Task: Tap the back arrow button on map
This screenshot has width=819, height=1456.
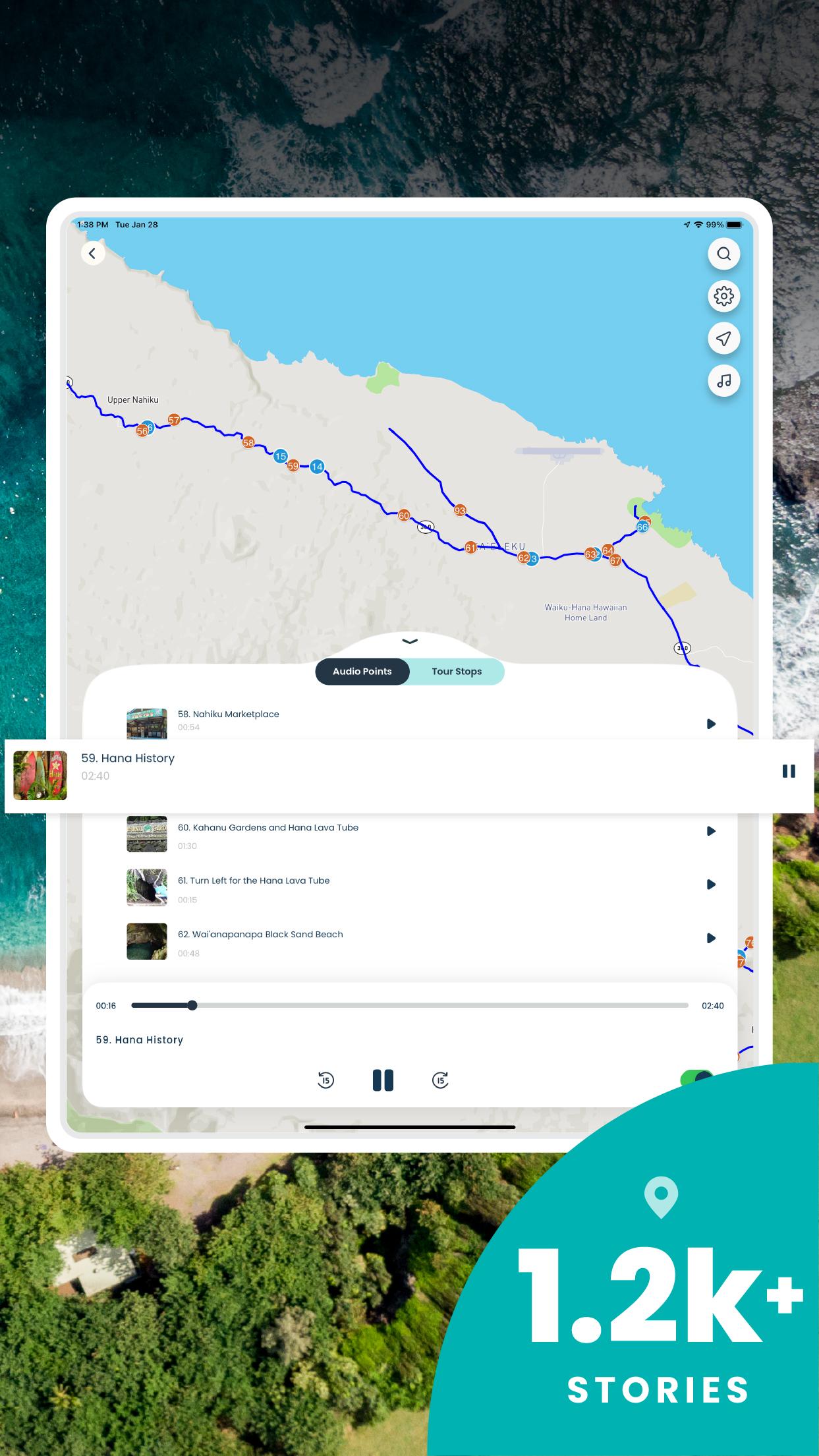Action: point(93,253)
